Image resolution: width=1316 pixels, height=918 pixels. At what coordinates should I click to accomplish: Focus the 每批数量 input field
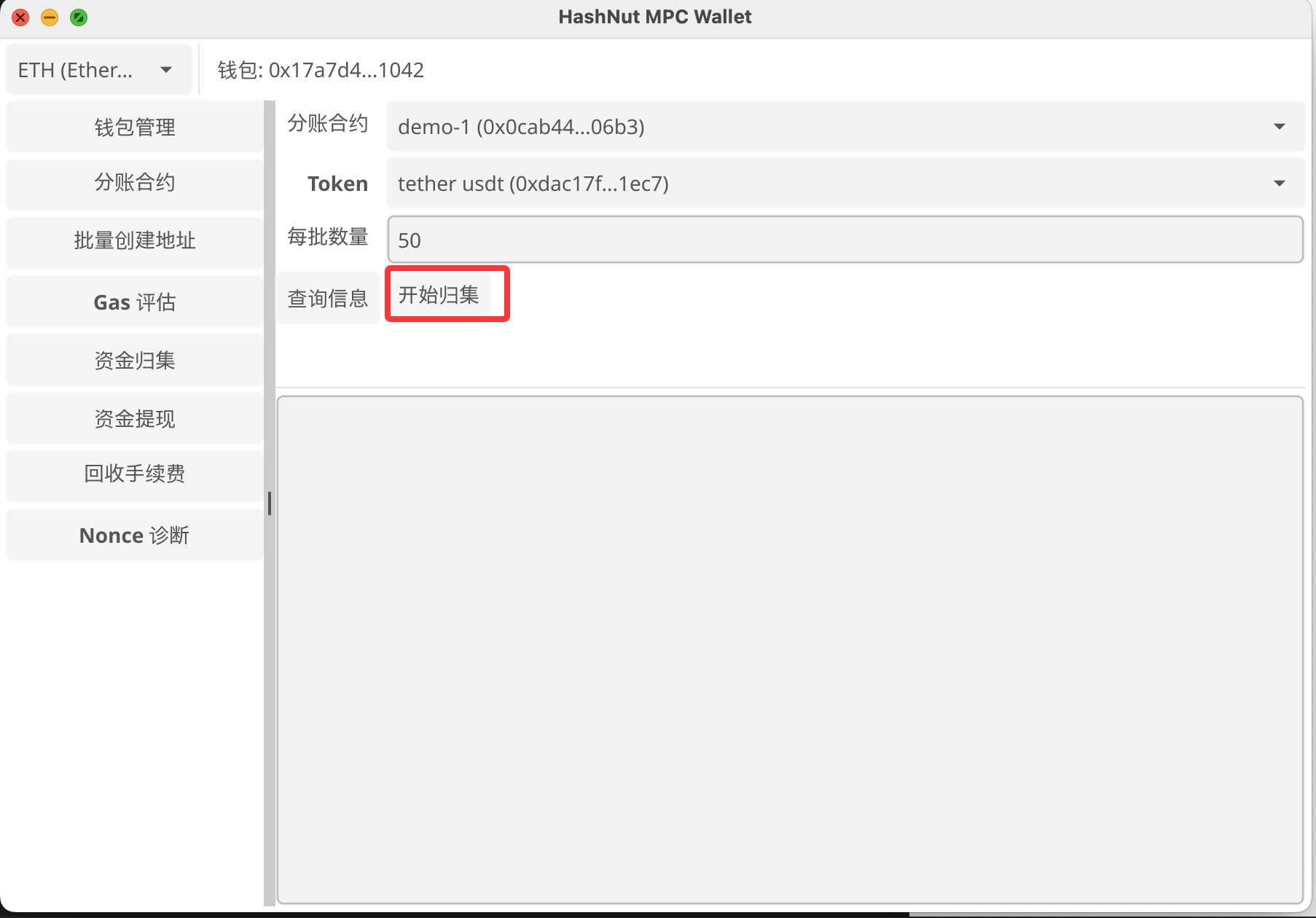pyautogui.click(x=845, y=240)
